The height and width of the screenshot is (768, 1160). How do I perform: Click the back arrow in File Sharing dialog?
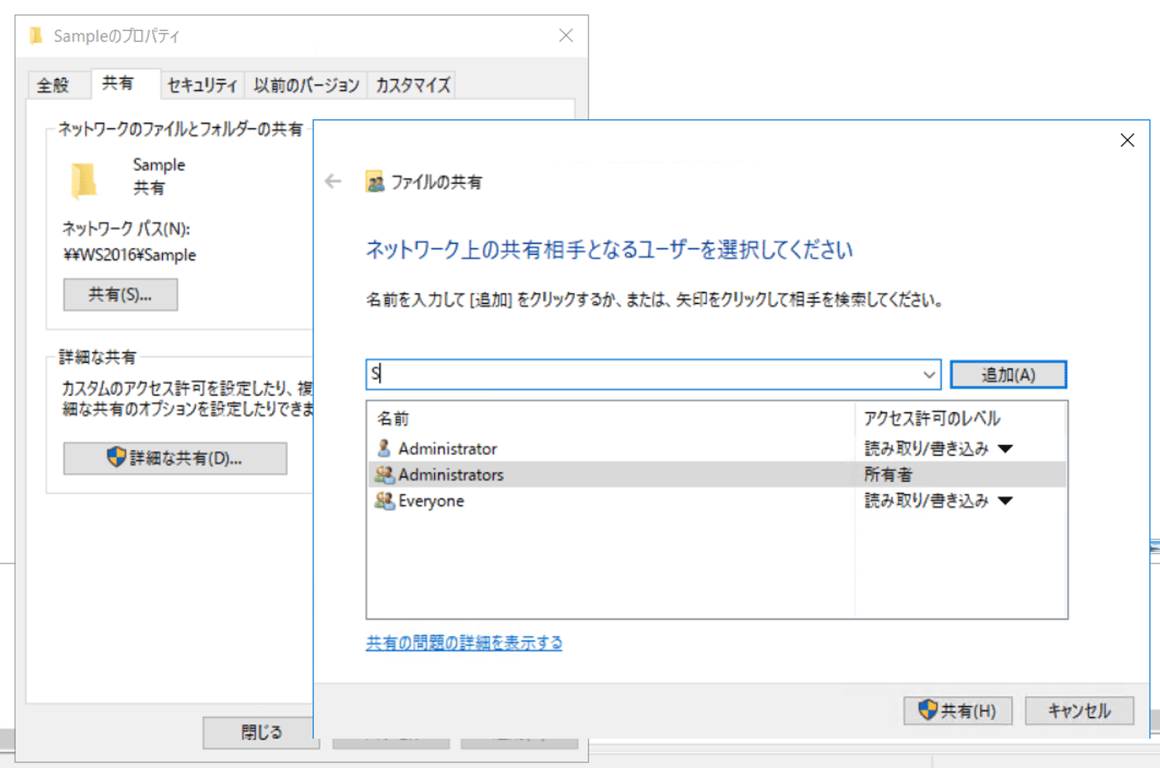[x=333, y=181]
